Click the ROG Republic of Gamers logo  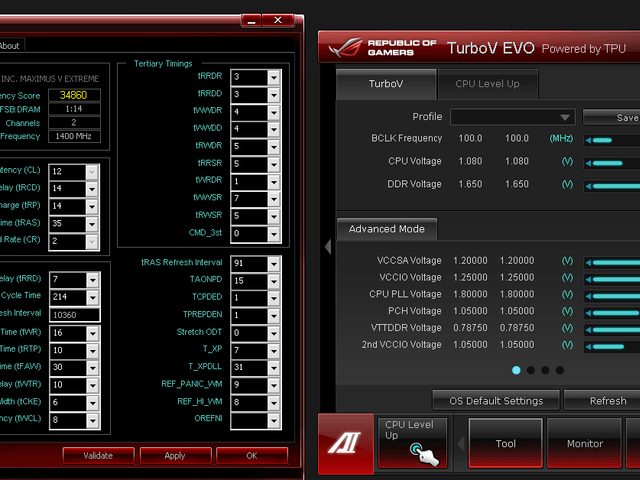point(382,48)
